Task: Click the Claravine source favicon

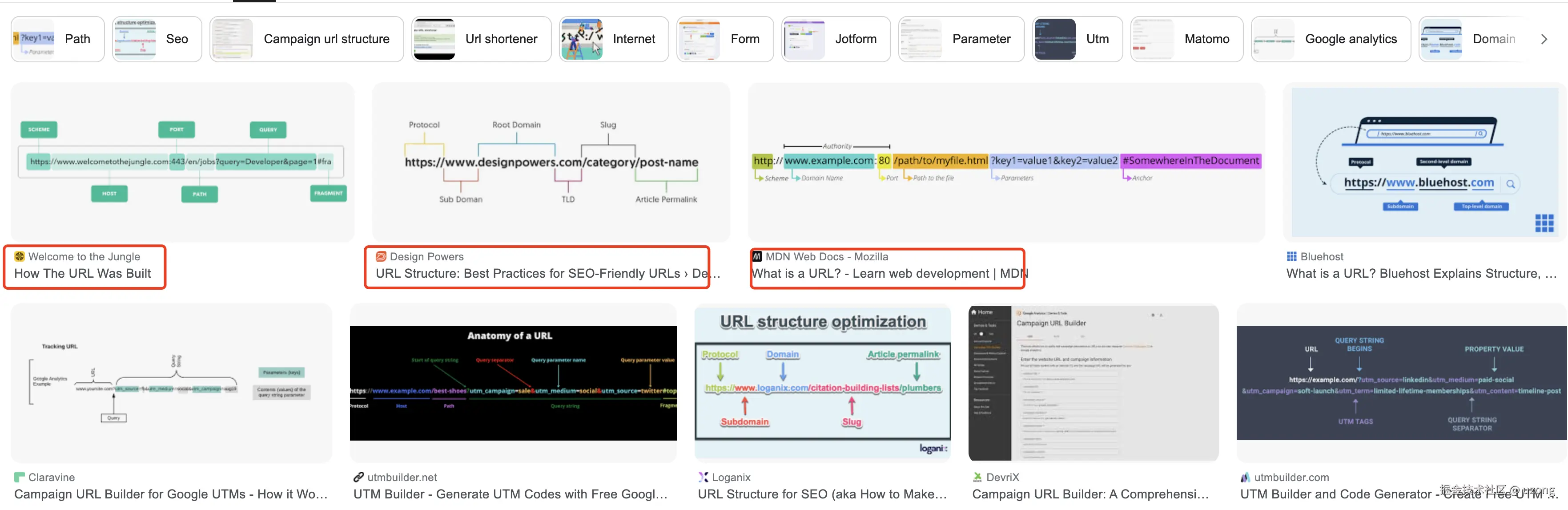Action: point(20,477)
